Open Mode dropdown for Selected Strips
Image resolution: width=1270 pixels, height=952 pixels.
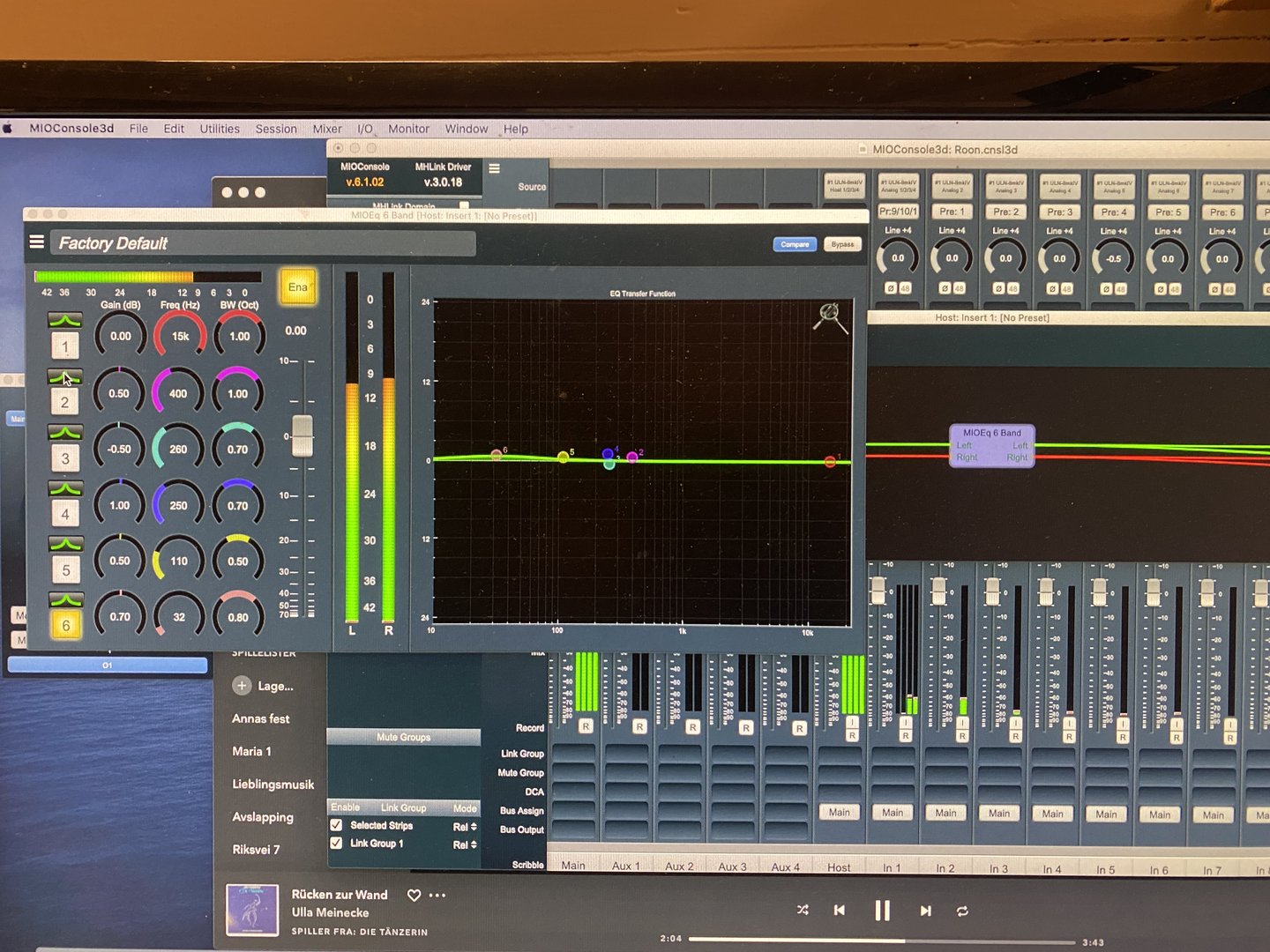pos(465,827)
